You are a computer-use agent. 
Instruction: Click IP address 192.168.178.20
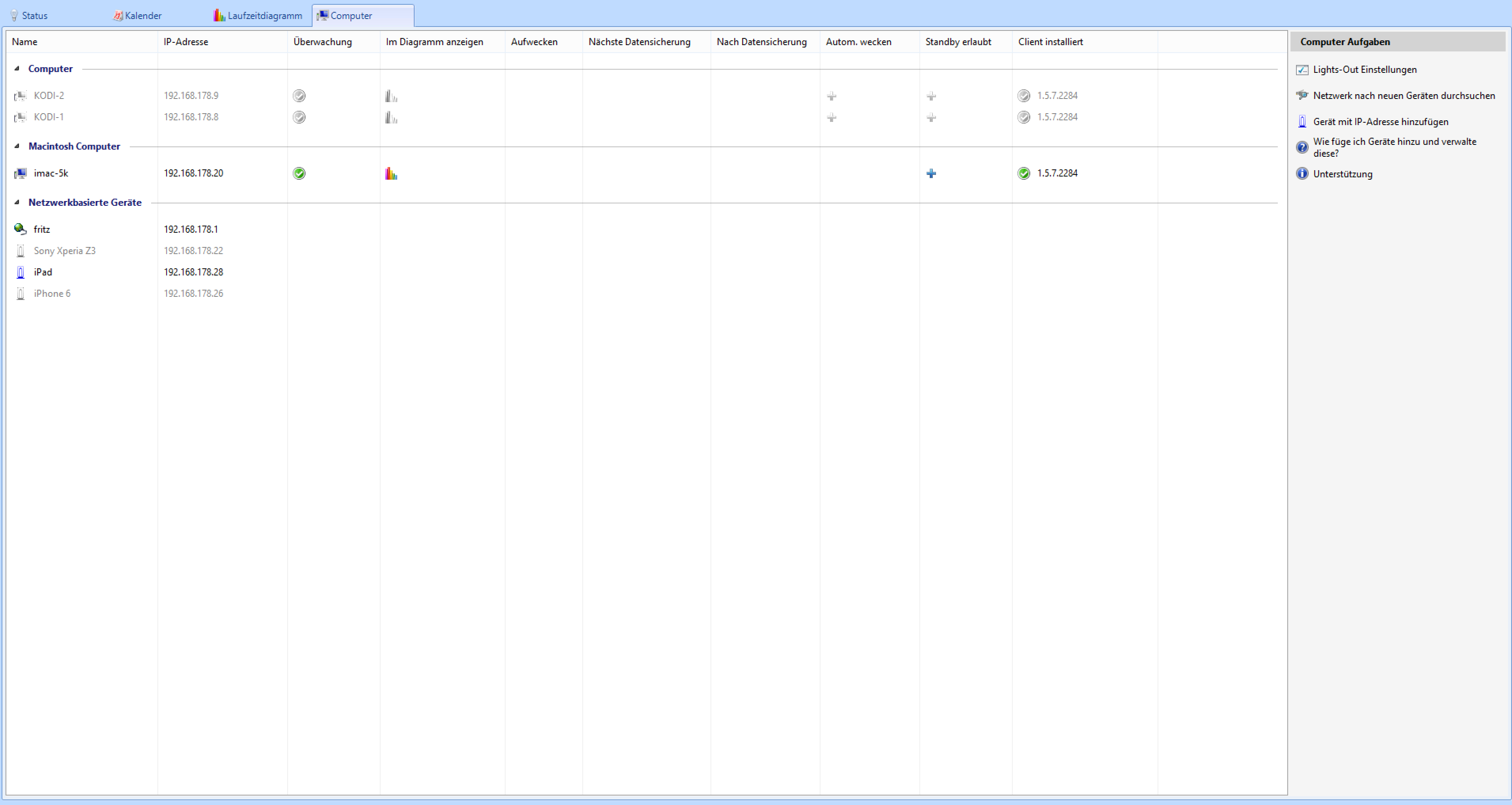[193, 174]
